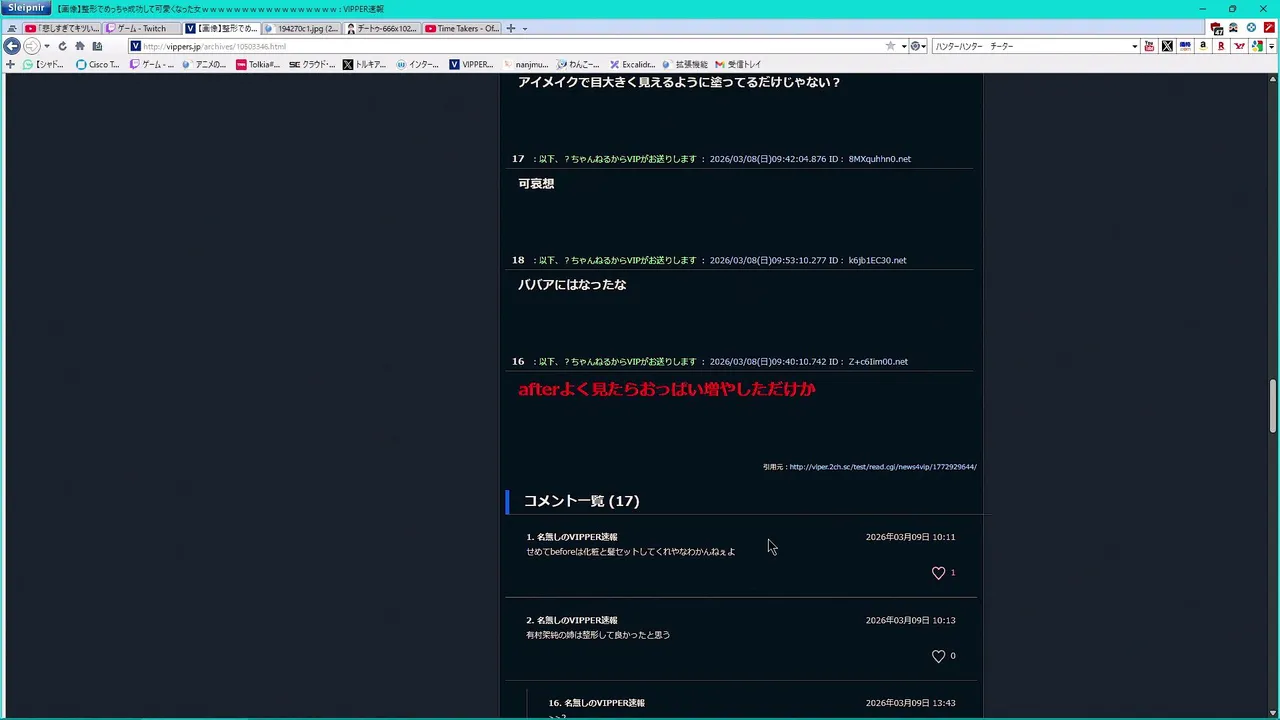Search with the Rakuten engine icon

click(x=1221, y=46)
